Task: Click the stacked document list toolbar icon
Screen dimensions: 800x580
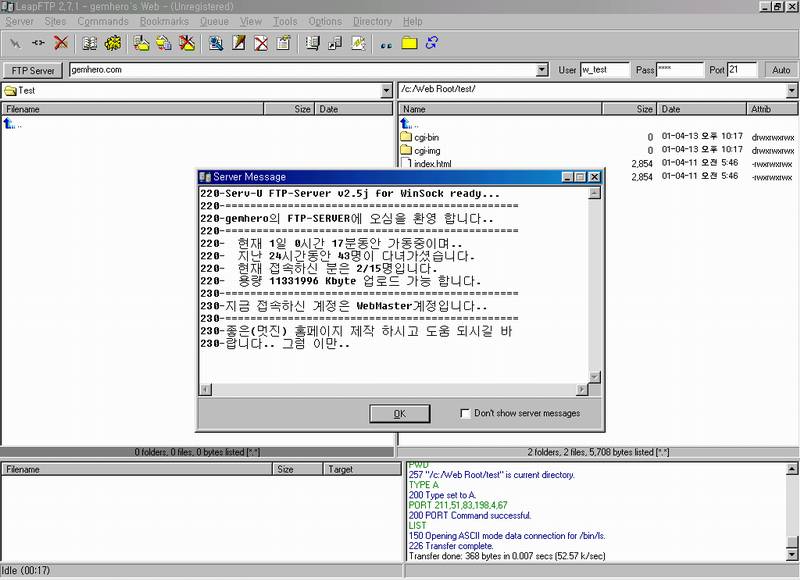Action: [x=312, y=43]
